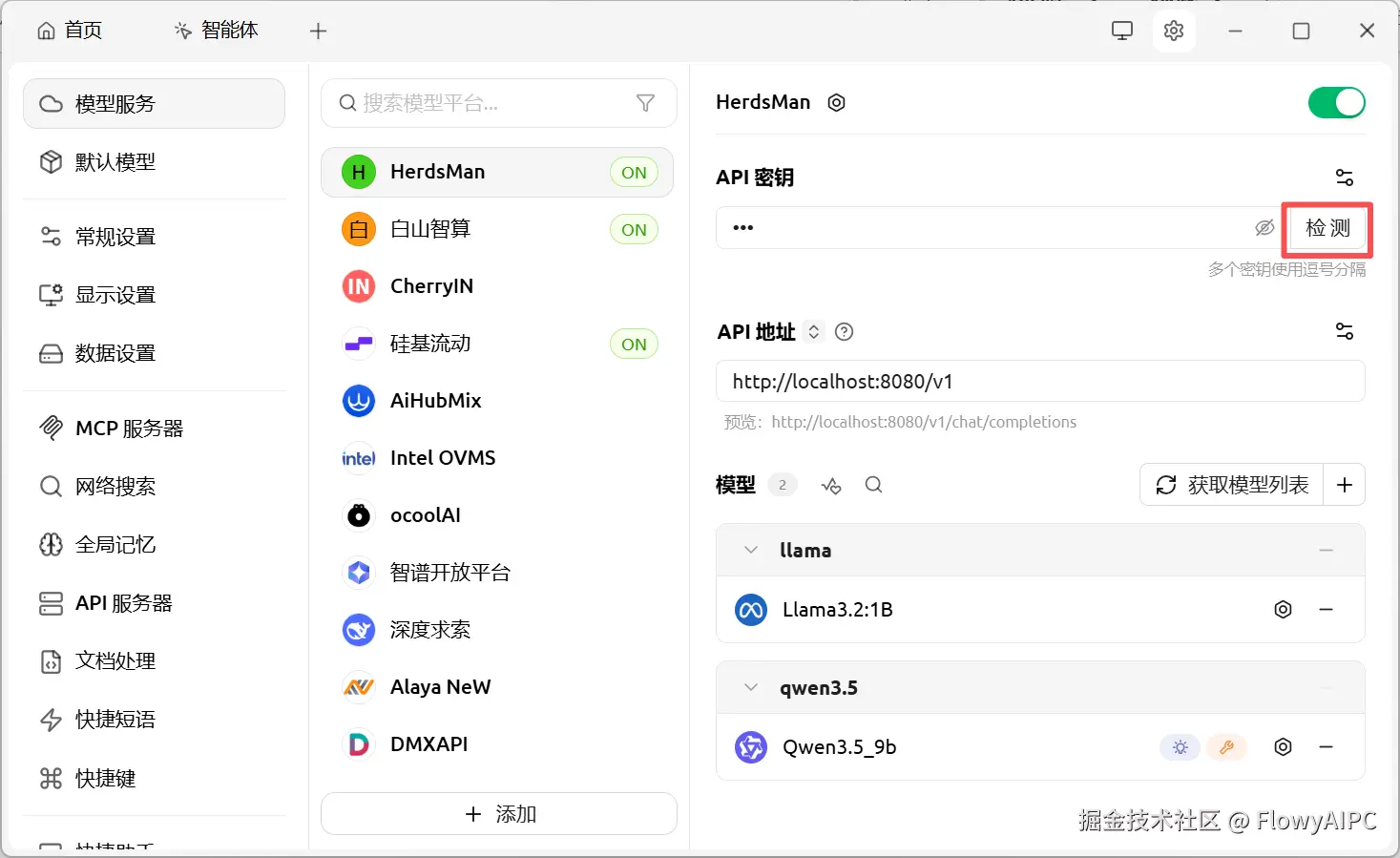Screen dimensions: 1400x858
Task: Open model health check icon
Action: click(x=831, y=486)
